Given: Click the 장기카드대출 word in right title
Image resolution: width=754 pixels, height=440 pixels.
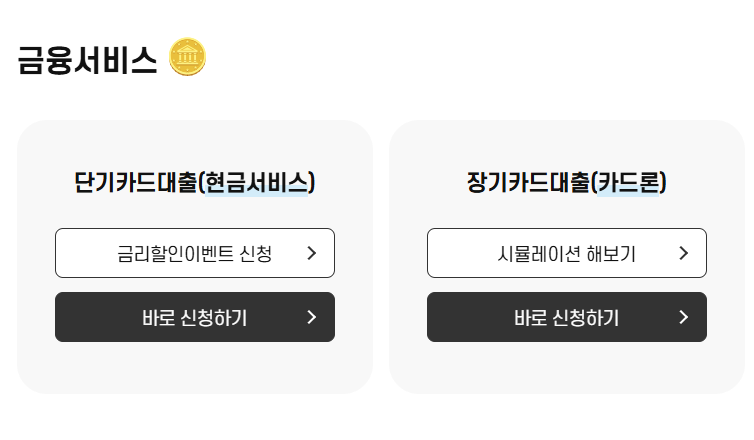Looking at the screenshot, I should (528, 182).
